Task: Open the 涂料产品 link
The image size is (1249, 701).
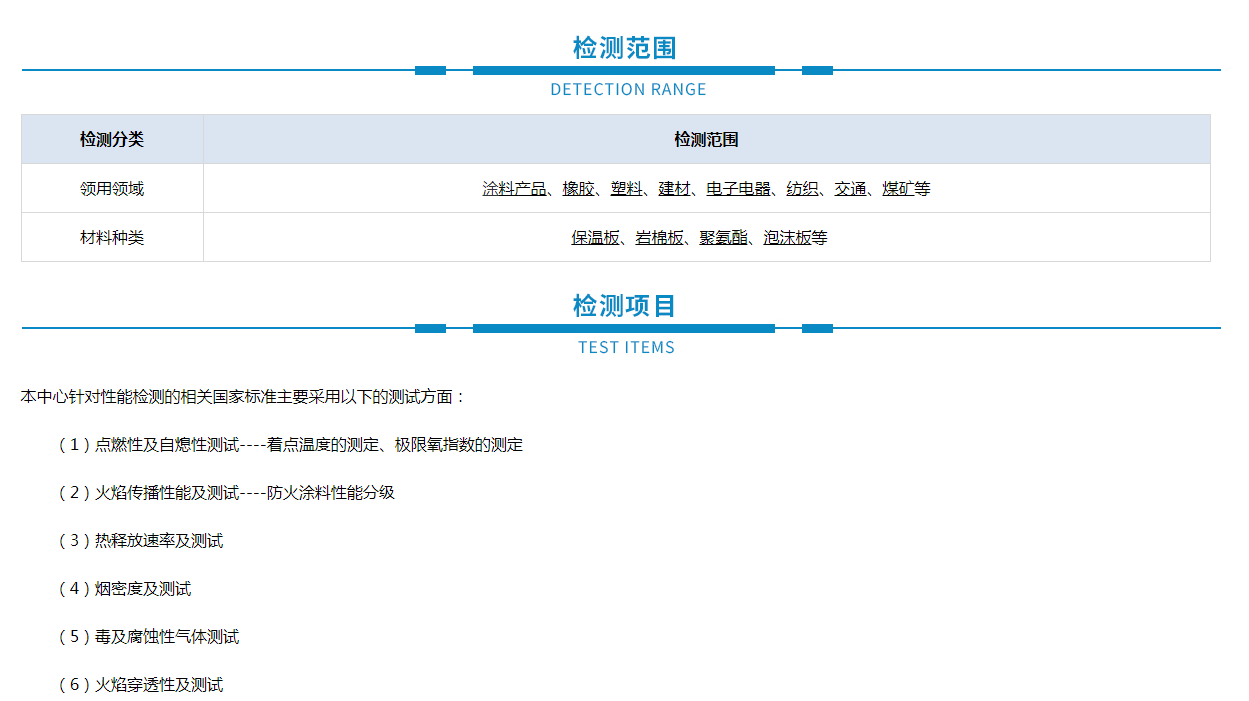Action: [x=514, y=189]
